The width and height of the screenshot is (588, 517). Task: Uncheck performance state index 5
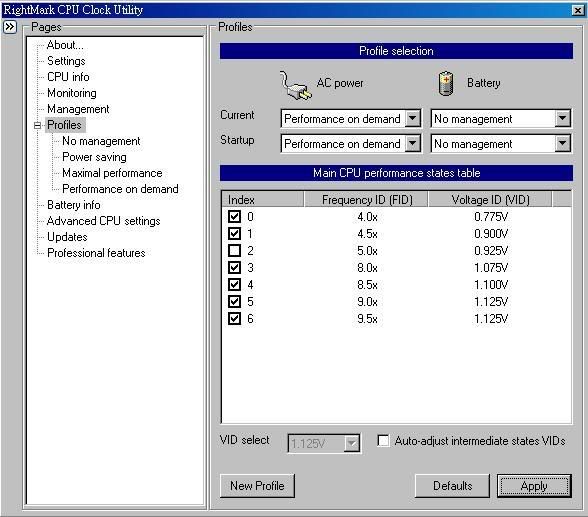tap(234, 301)
